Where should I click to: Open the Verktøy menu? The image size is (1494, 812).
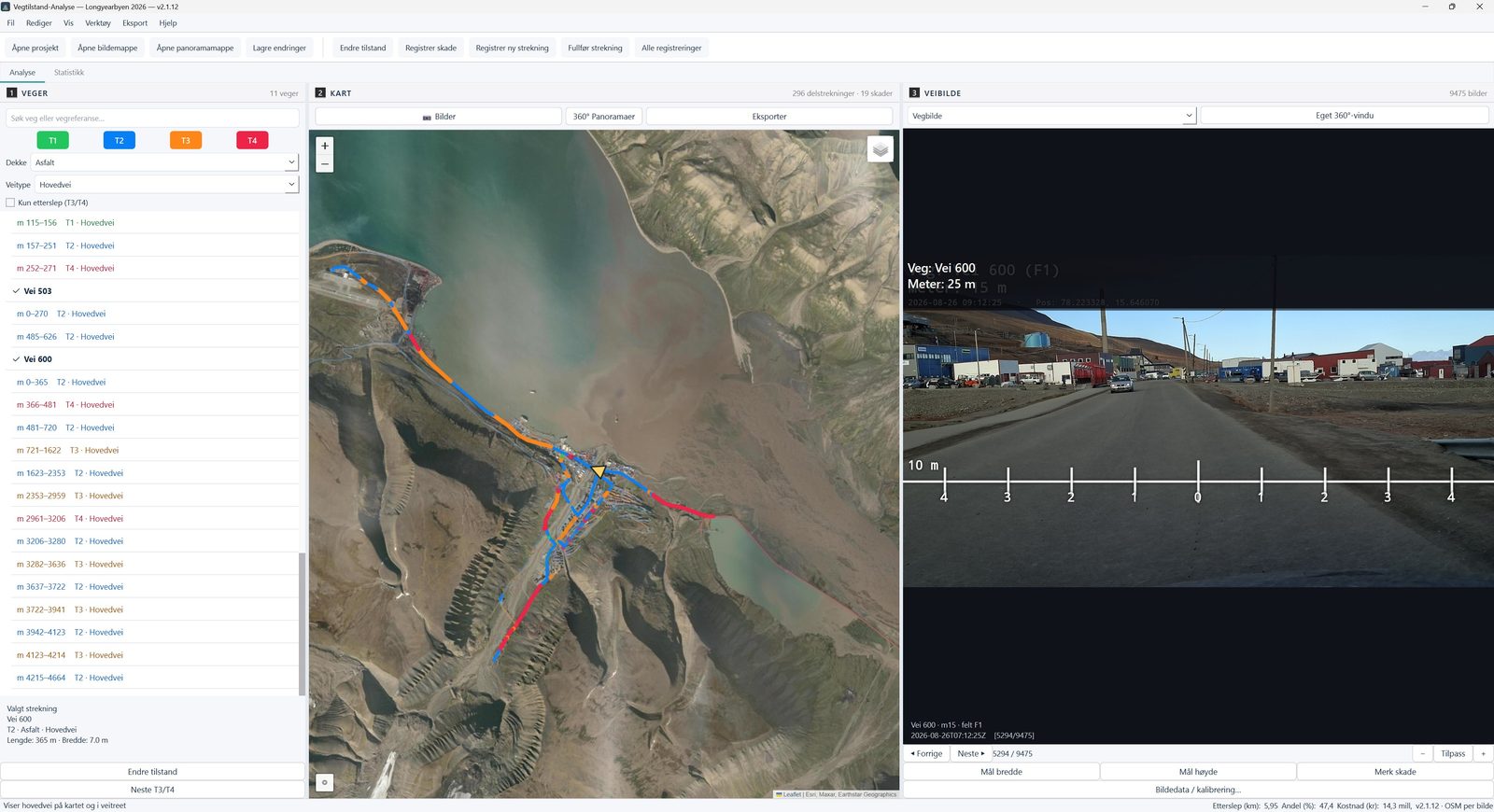(98, 23)
